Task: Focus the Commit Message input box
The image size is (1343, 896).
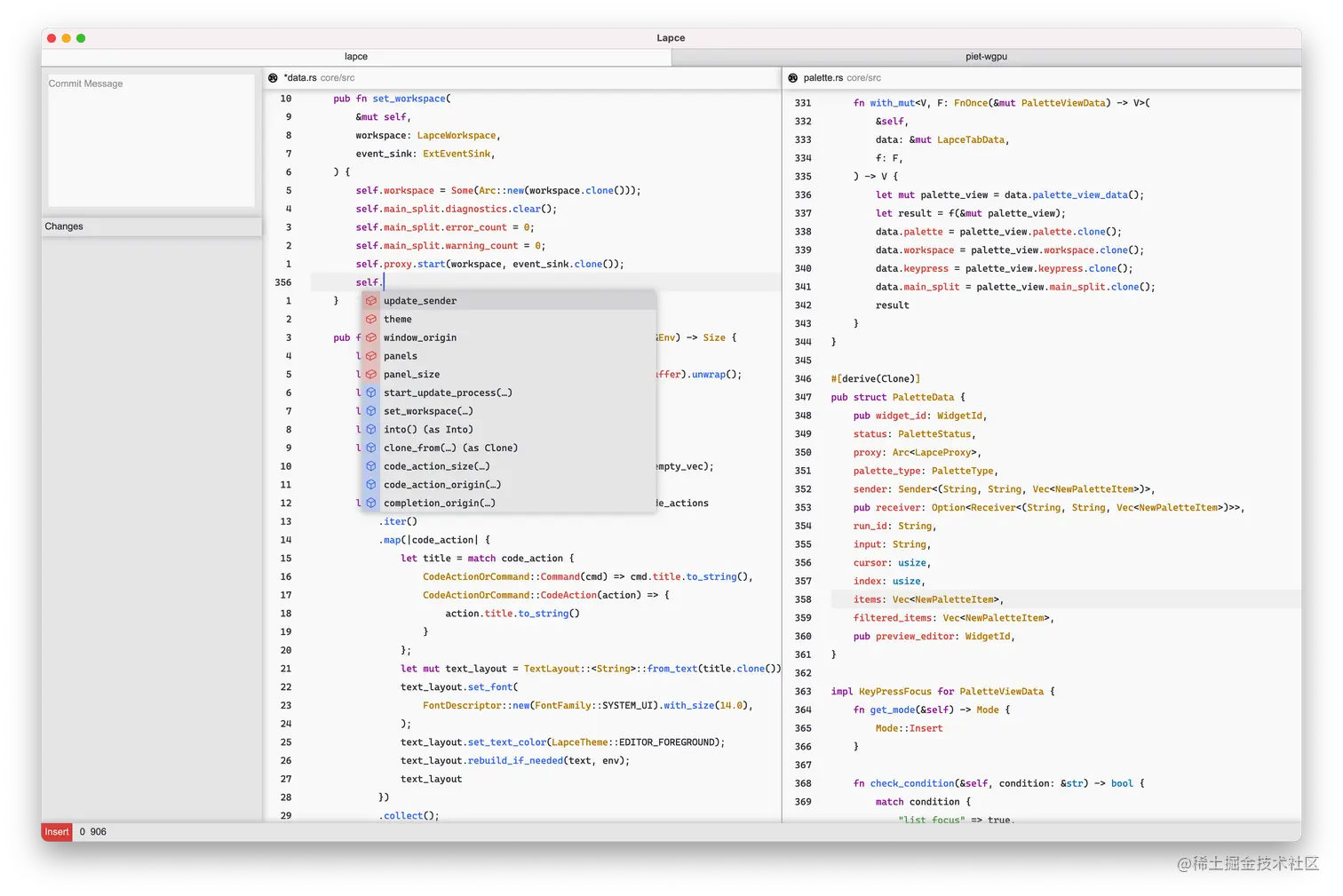Action: pyautogui.click(x=151, y=140)
